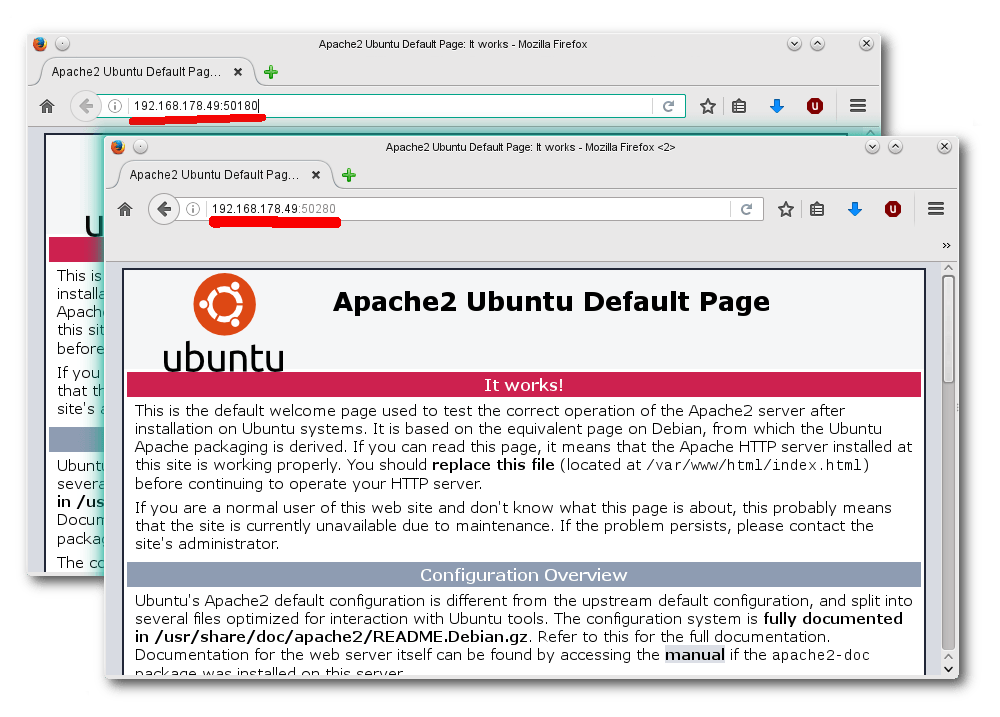Show bookmarks list in the front Firefox window
1000x717 pixels.
[817, 209]
